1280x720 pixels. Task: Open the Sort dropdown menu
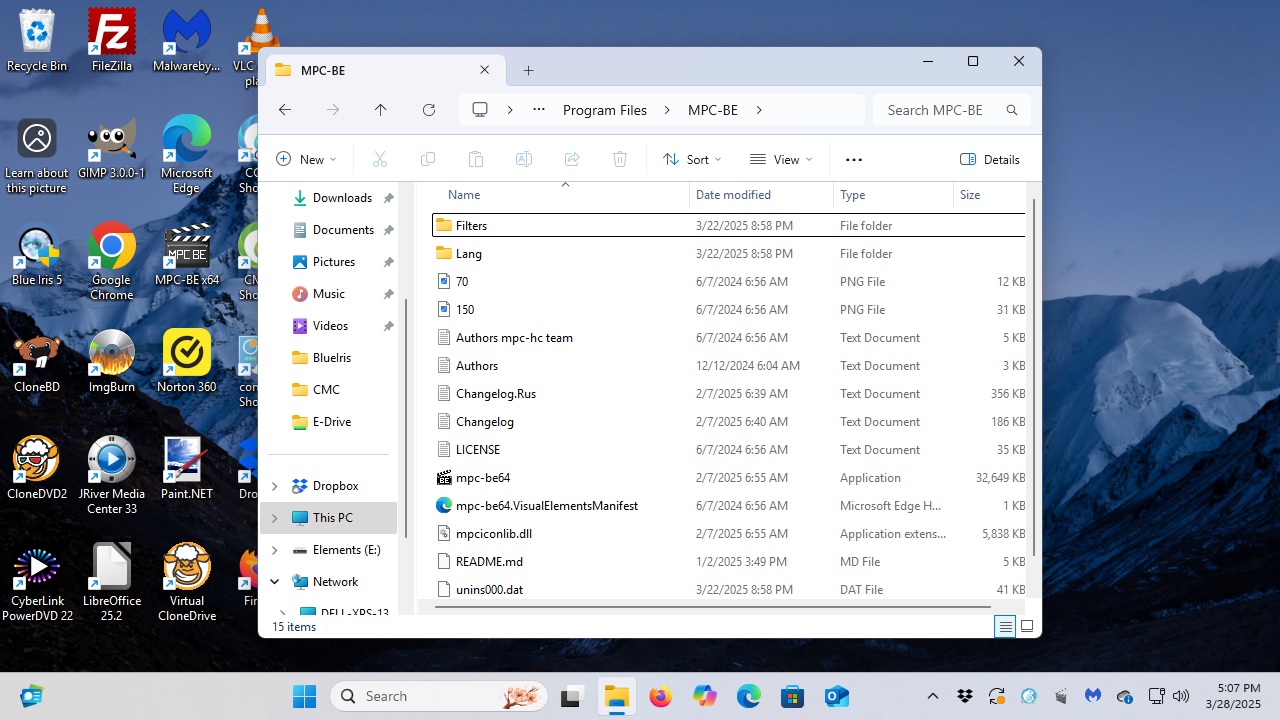692,159
